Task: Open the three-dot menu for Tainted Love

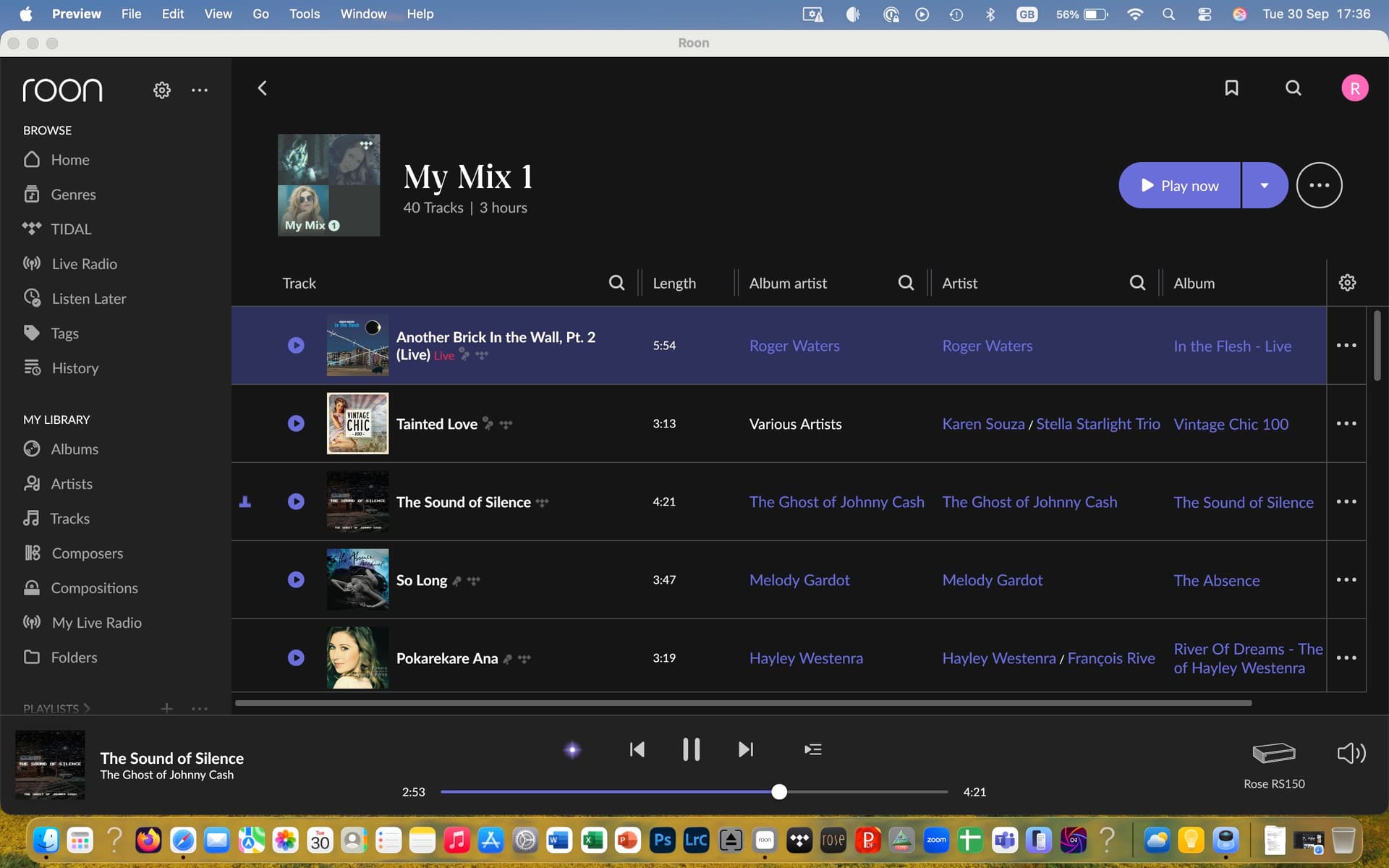Action: click(1346, 423)
